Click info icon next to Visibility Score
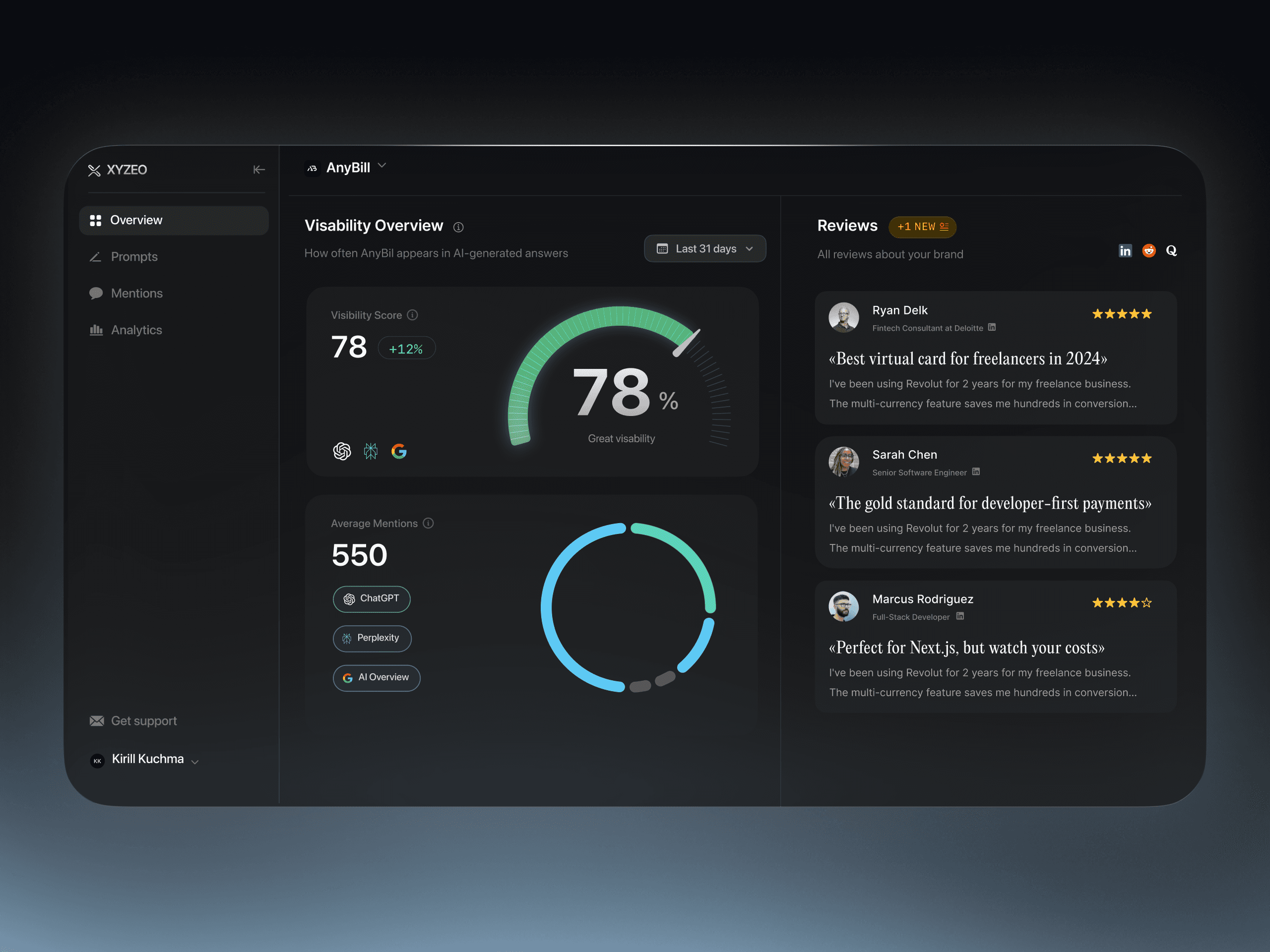1270x952 pixels. pos(412,315)
